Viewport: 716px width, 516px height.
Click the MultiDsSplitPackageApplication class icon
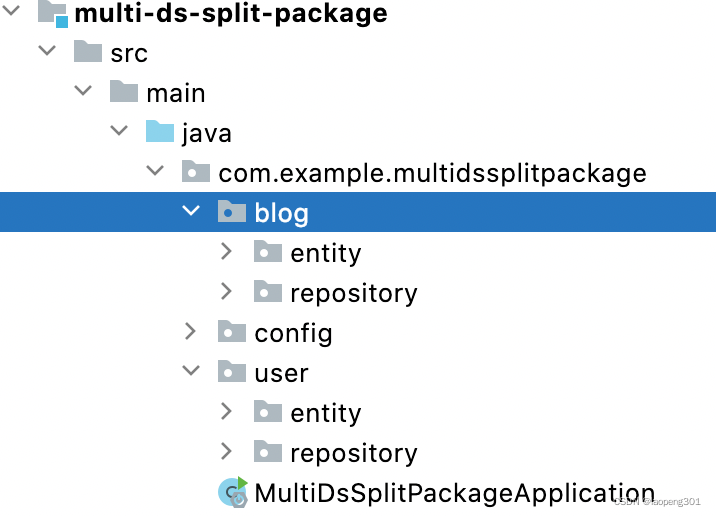coord(234,491)
